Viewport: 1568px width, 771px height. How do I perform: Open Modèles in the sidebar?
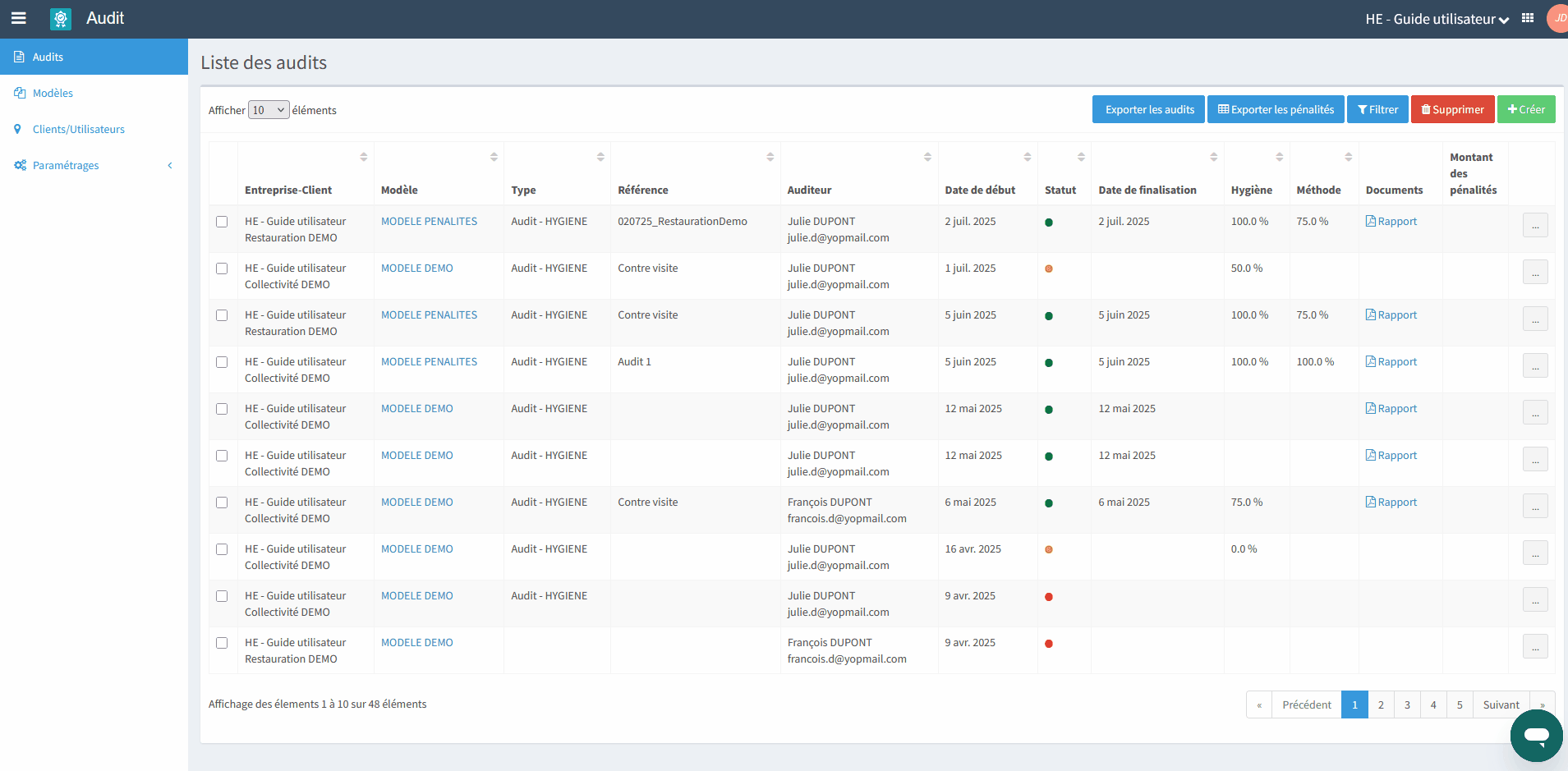tap(94, 93)
